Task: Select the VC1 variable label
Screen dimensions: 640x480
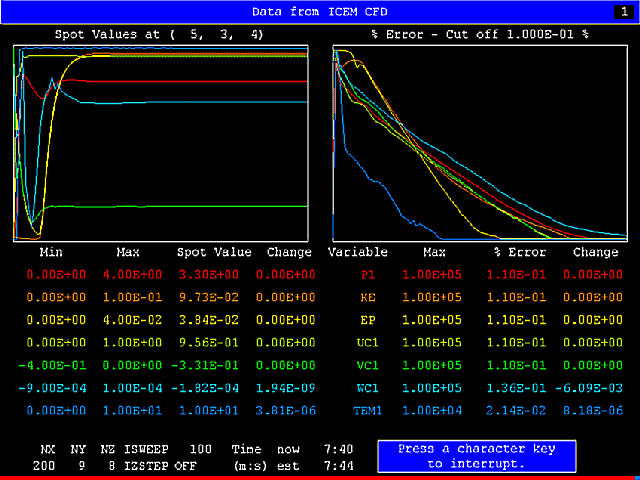Action: pyautogui.click(x=365, y=368)
